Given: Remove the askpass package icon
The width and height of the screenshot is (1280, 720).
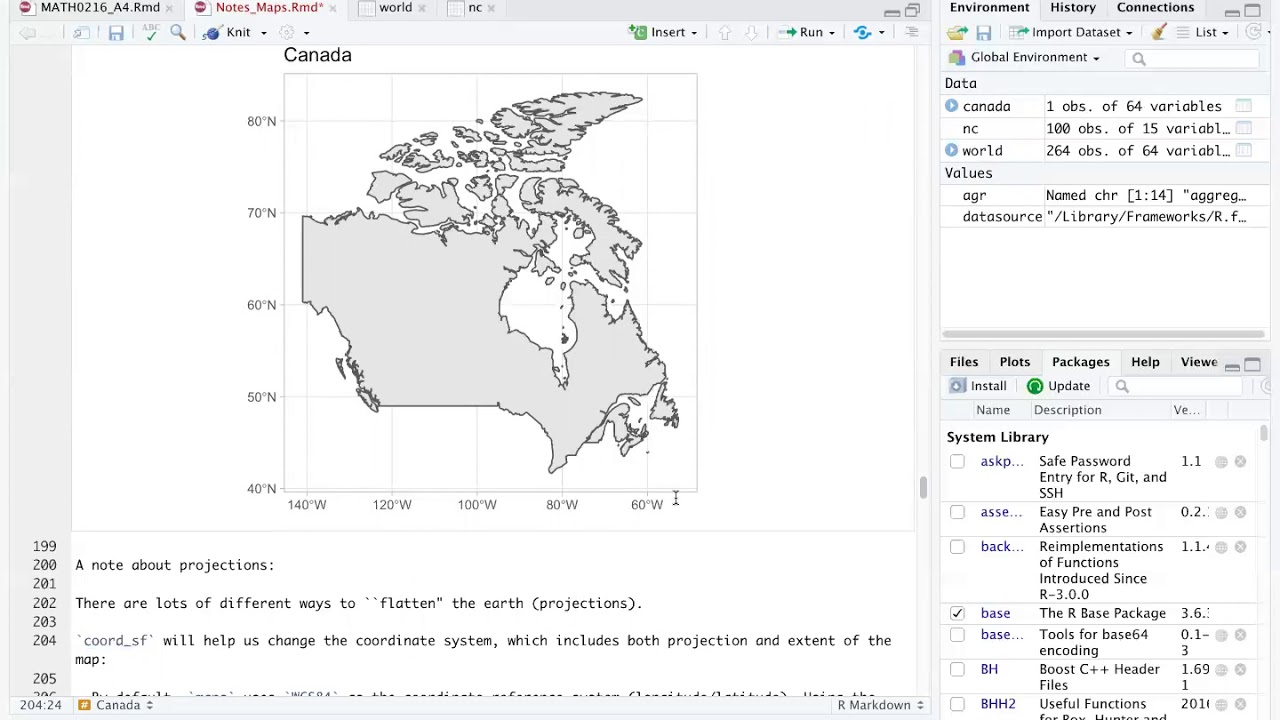Looking at the screenshot, I should click(1240, 462).
